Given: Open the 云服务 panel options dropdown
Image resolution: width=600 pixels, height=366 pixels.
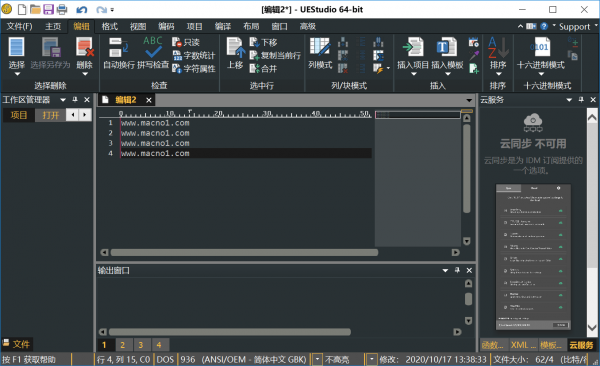Looking at the screenshot, I should pyautogui.click(x=569, y=100).
